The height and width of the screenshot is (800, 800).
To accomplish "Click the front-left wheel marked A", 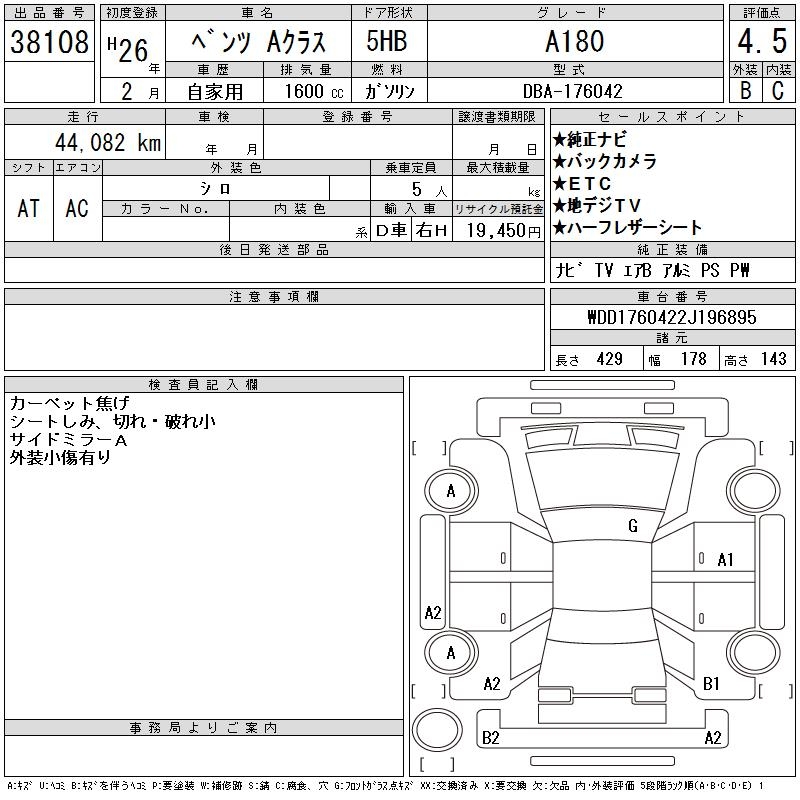I will point(451,491).
